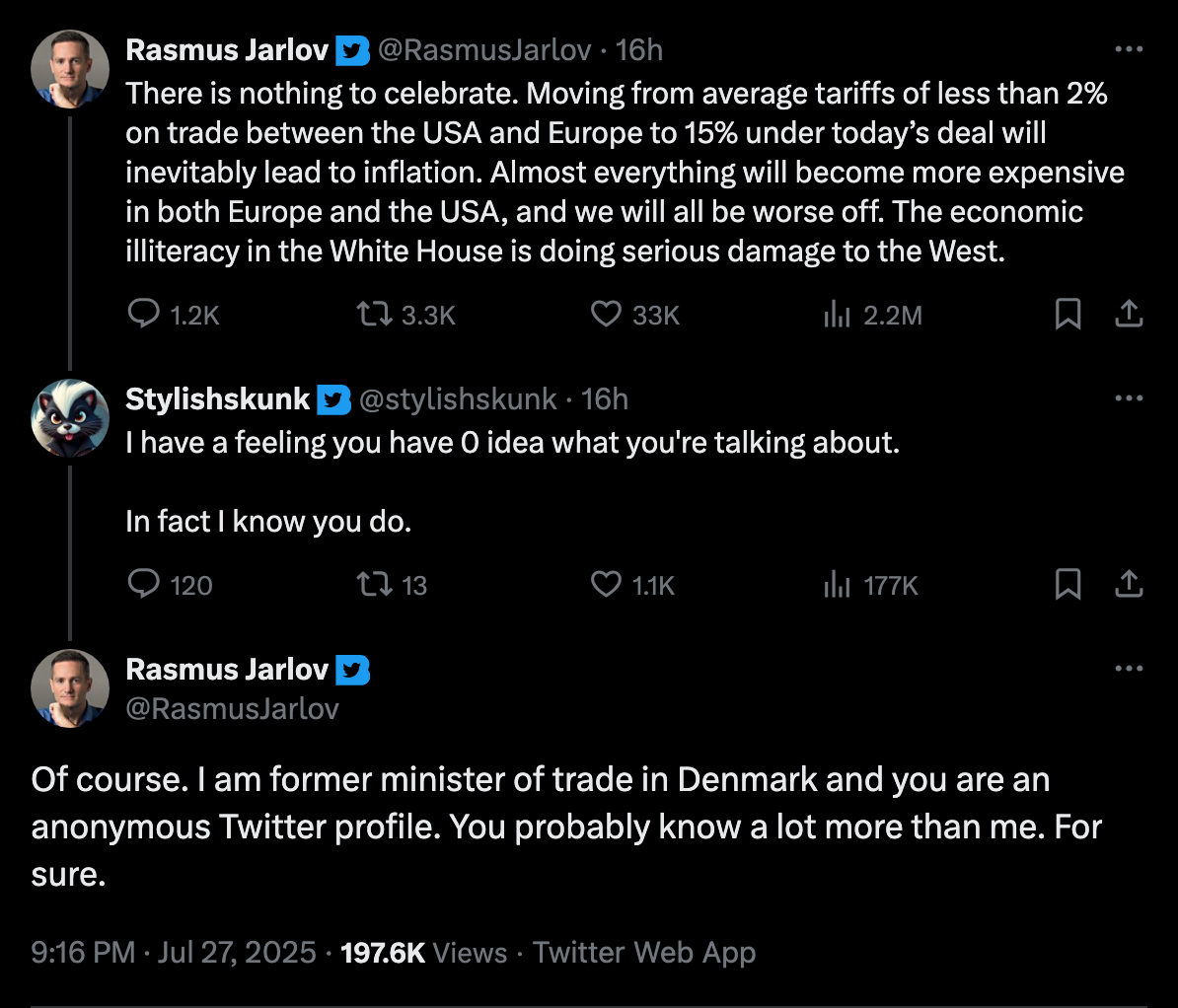1178x1008 pixels.
Task: View analytics showing 2.2M views
Action: coord(837,315)
